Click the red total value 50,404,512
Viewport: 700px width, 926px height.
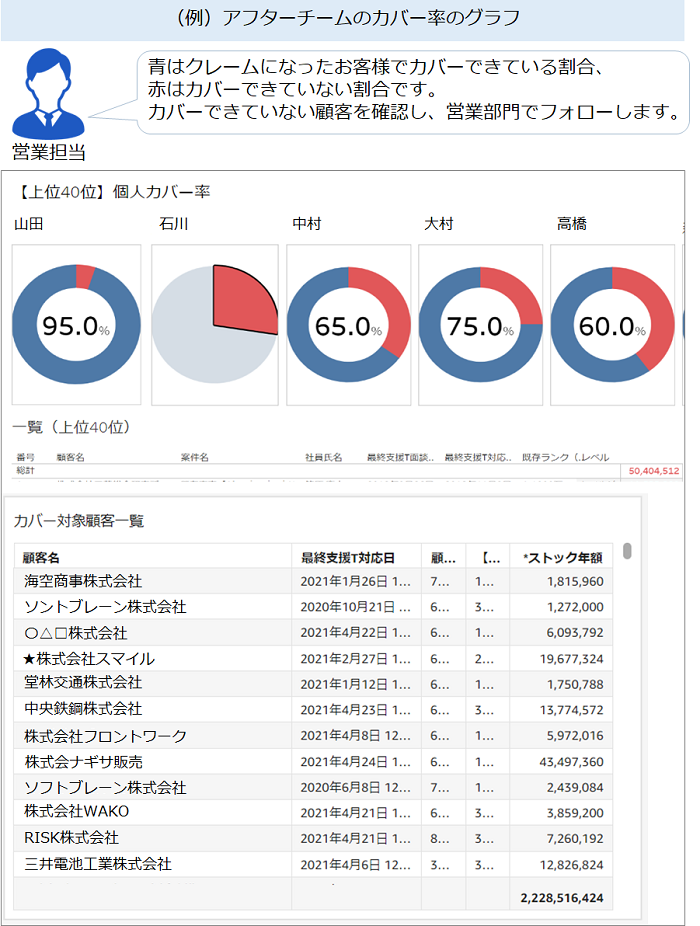654,470
